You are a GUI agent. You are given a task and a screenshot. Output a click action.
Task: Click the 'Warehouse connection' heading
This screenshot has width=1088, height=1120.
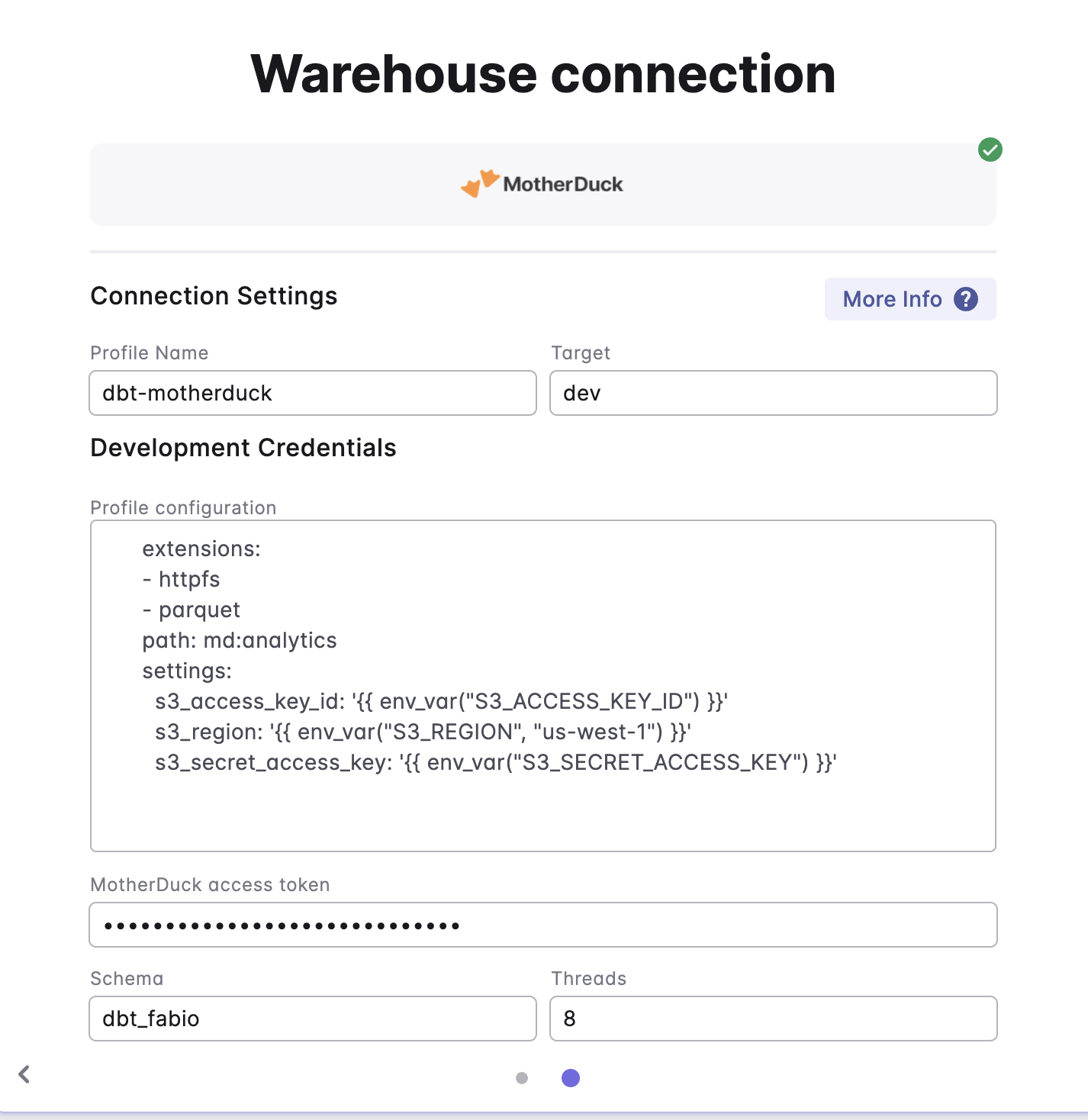(543, 74)
